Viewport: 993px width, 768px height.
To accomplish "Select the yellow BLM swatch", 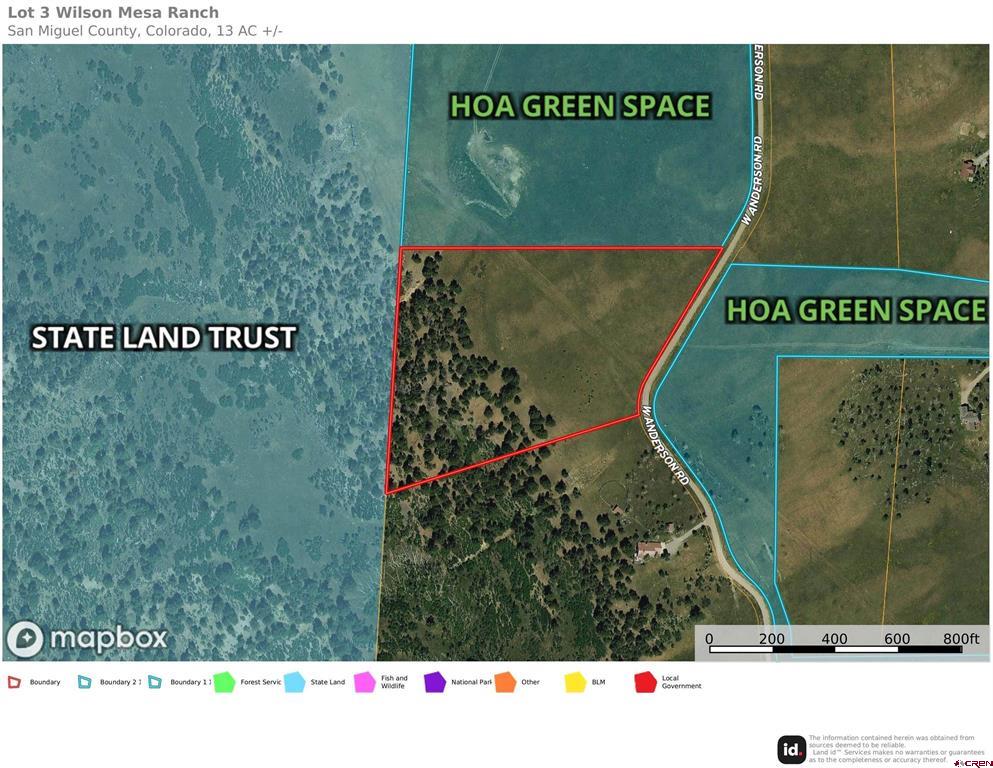I will 575,682.
